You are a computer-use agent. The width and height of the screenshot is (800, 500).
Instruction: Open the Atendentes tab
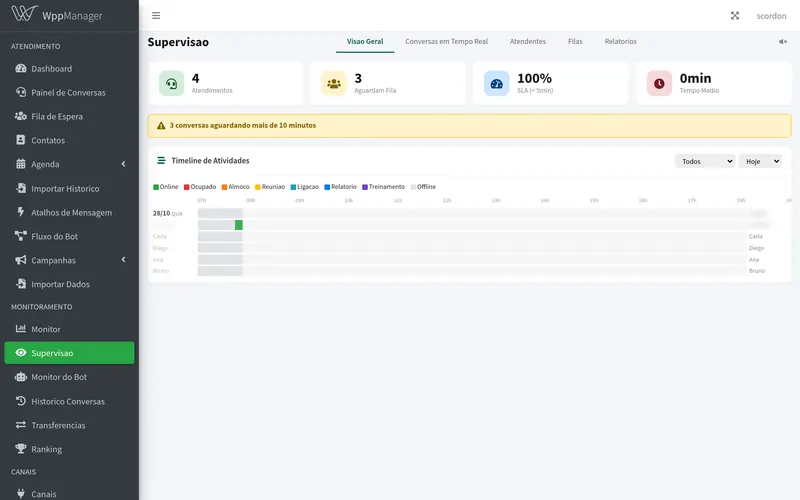pyautogui.click(x=528, y=41)
